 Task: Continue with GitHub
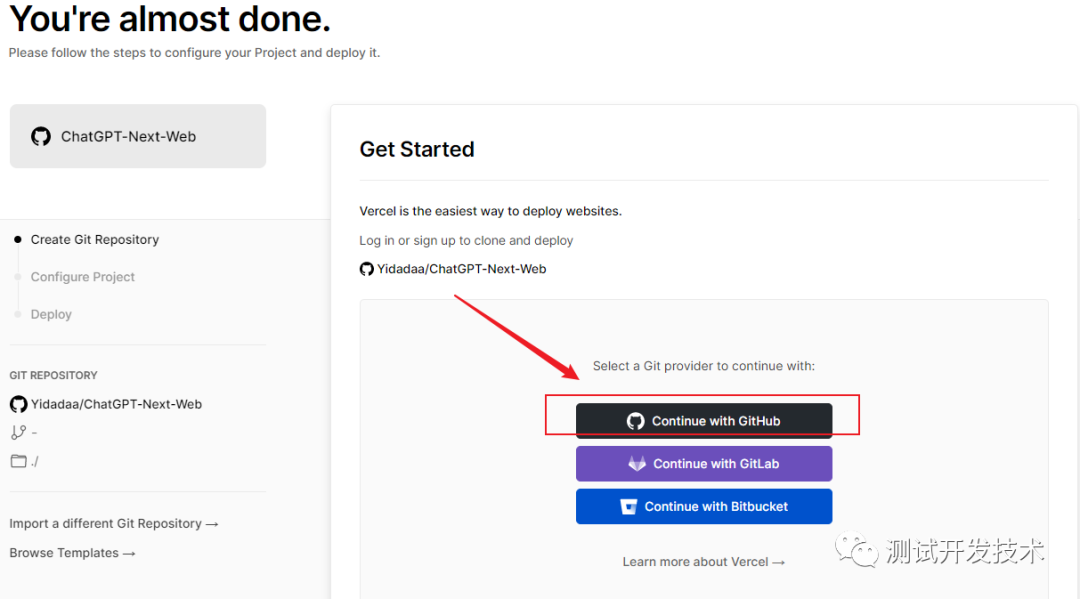pyautogui.click(x=704, y=421)
